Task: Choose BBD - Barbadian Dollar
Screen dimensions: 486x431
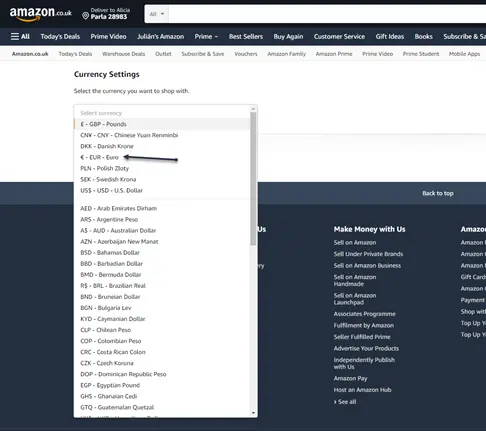Action: [x=162, y=263]
